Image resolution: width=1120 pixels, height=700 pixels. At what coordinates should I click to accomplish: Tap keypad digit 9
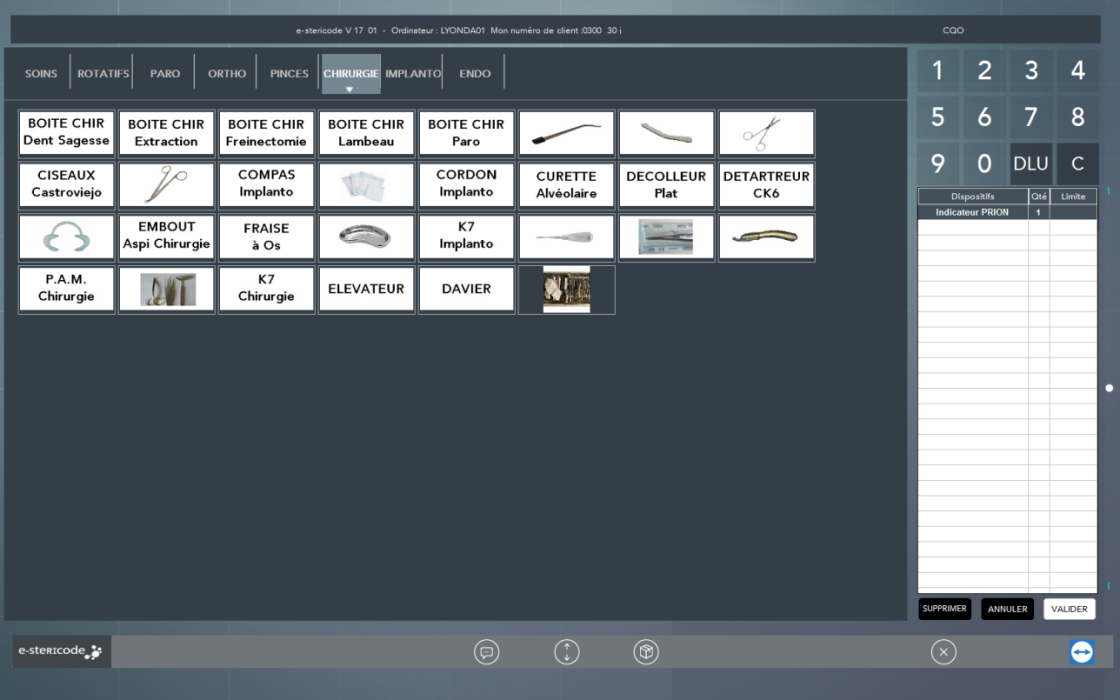click(x=938, y=164)
